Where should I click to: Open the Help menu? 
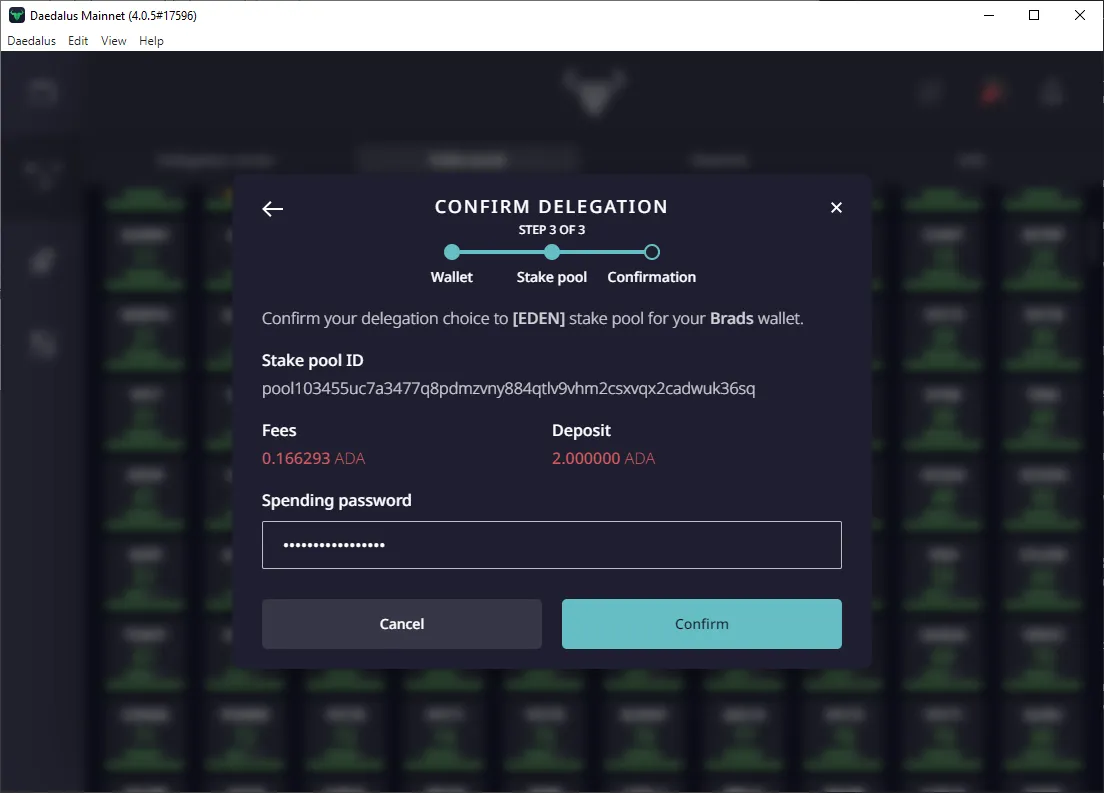151,41
